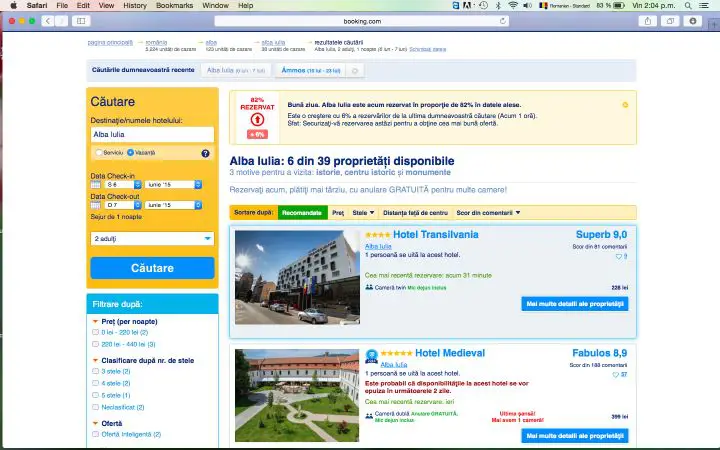
Task: Go forward in Safari
Action: [62, 21]
